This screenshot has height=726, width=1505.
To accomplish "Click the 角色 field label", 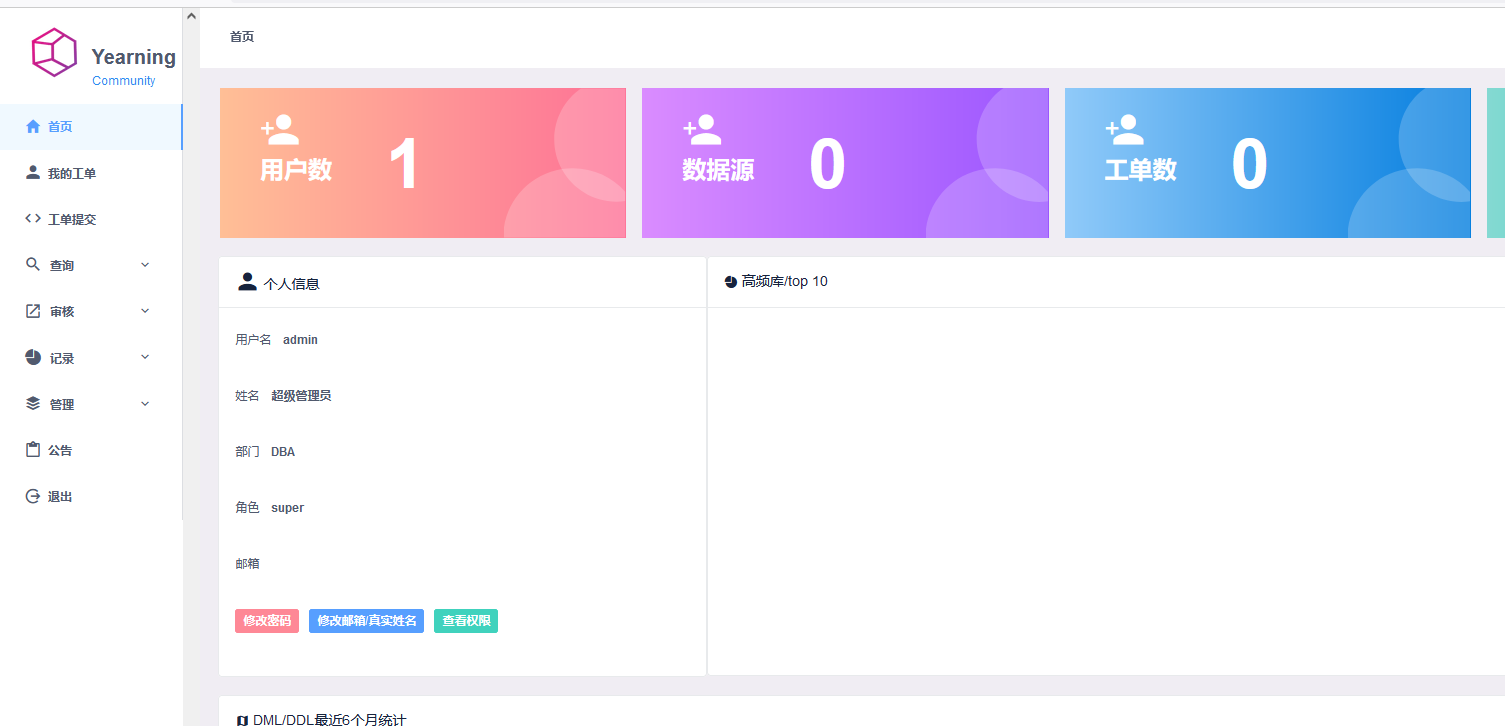I will [247, 508].
